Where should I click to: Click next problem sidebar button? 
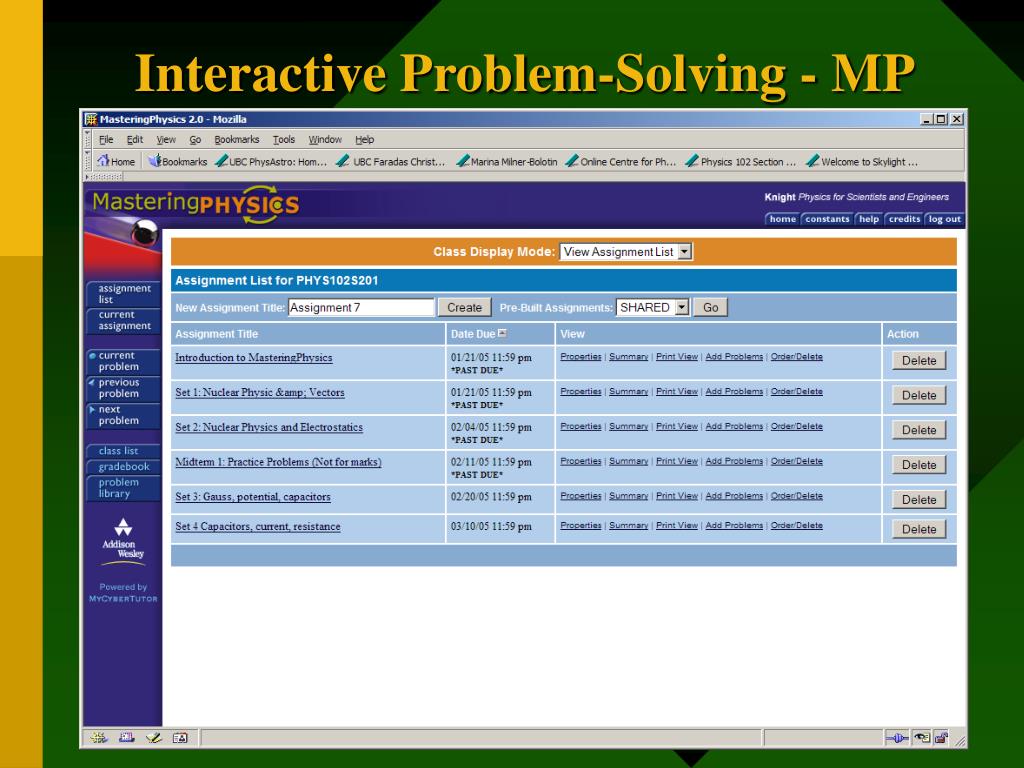click(123, 415)
